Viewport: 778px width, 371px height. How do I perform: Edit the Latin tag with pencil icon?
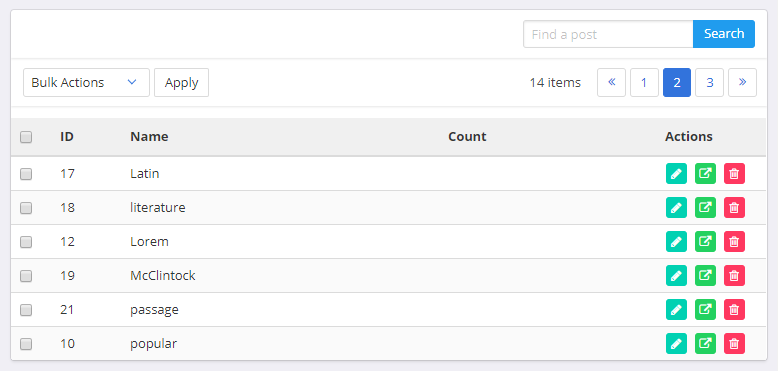tap(676, 174)
